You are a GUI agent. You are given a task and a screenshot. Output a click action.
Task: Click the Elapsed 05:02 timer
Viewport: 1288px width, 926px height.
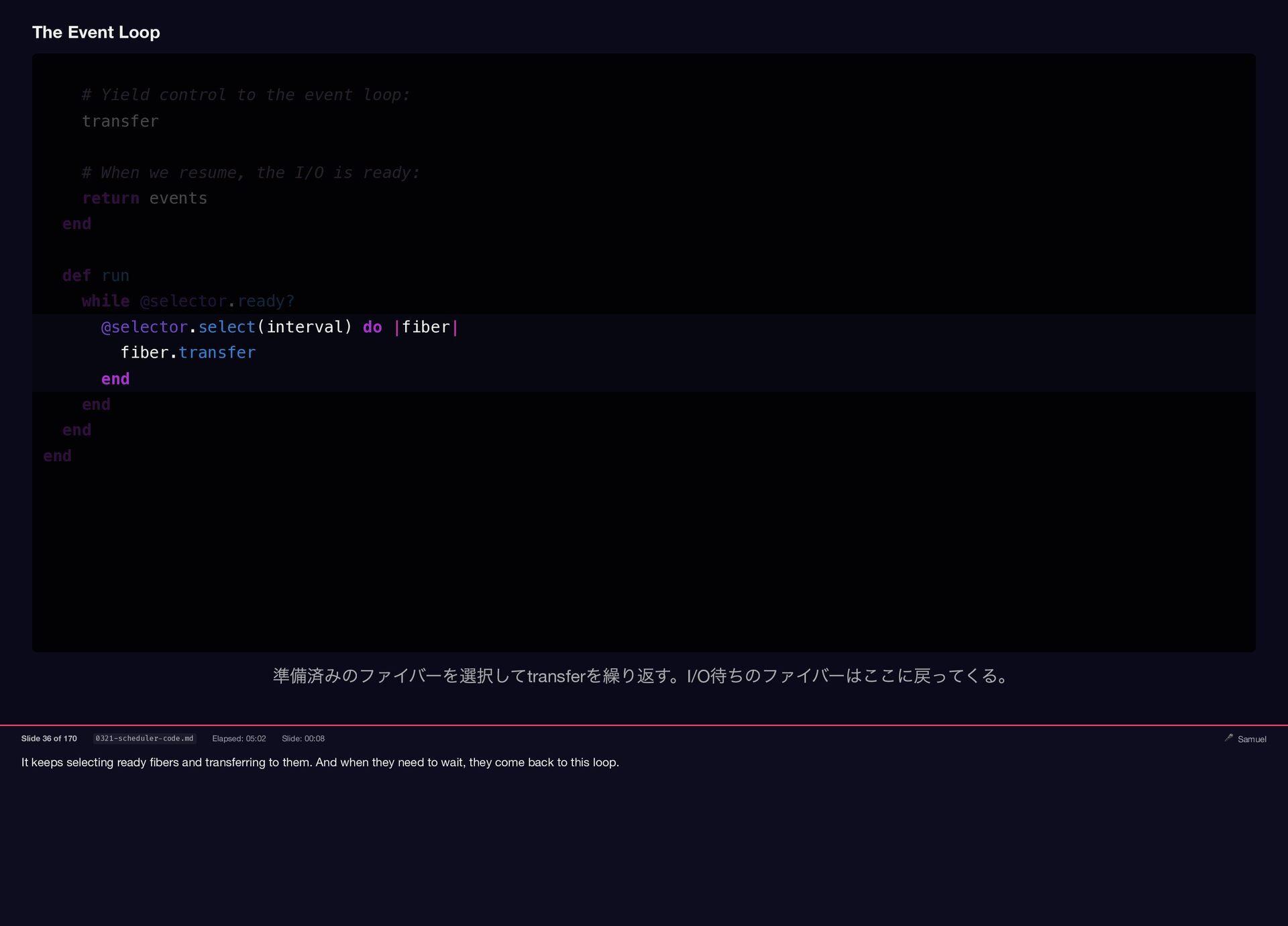tap(239, 738)
